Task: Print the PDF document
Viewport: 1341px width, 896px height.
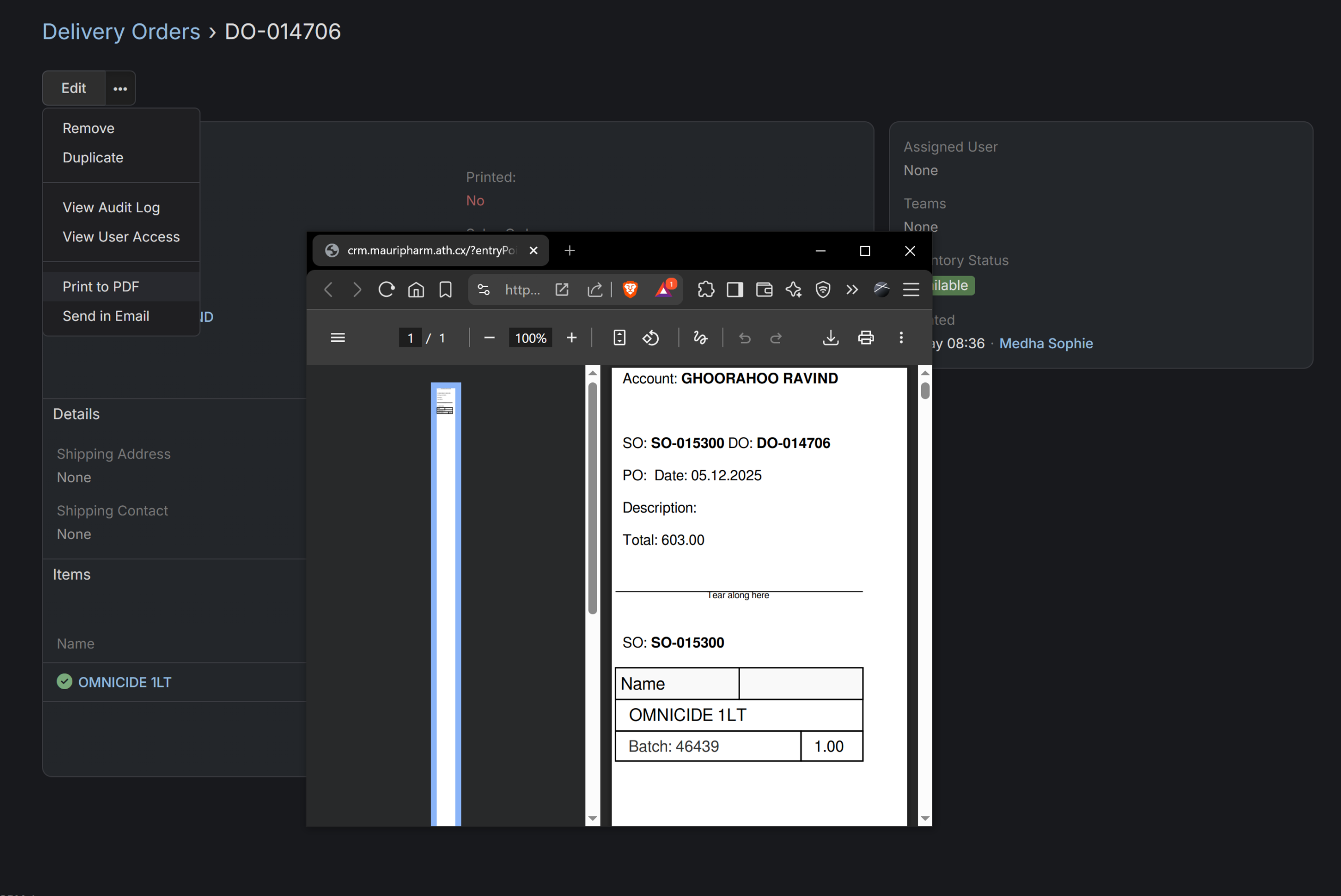Action: point(866,338)
